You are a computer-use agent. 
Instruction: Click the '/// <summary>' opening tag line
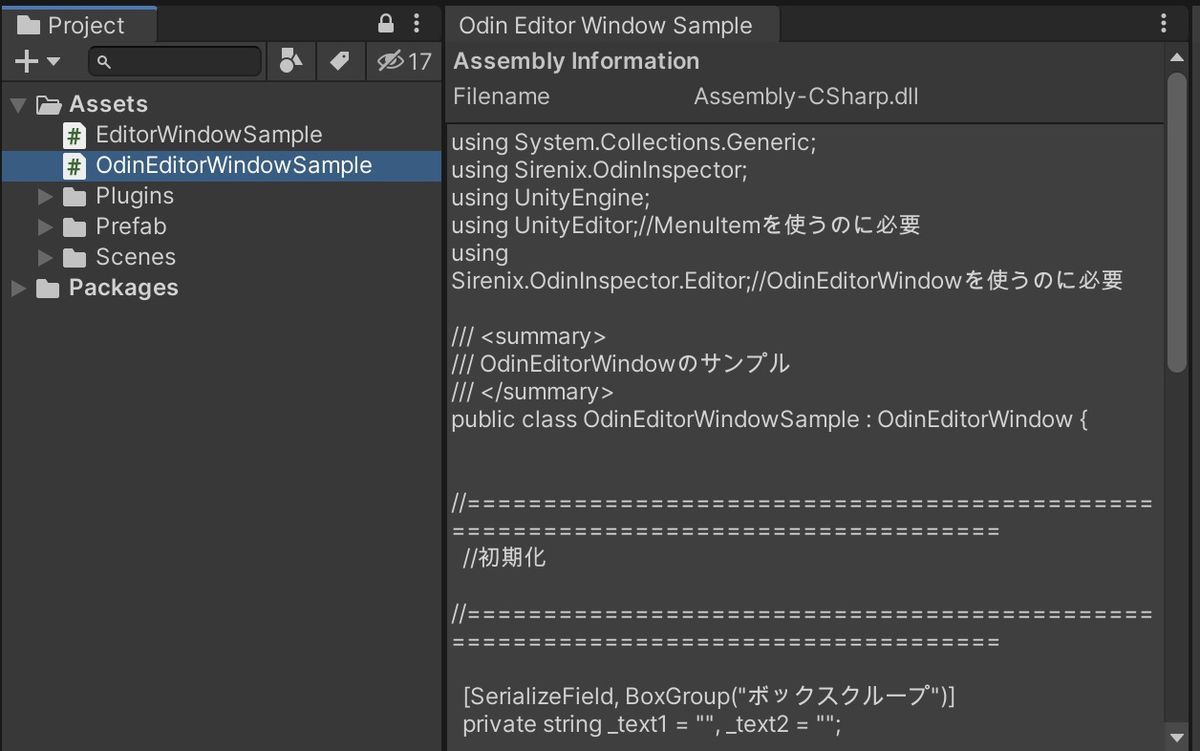pyautogui.click(x=528, y=336)
